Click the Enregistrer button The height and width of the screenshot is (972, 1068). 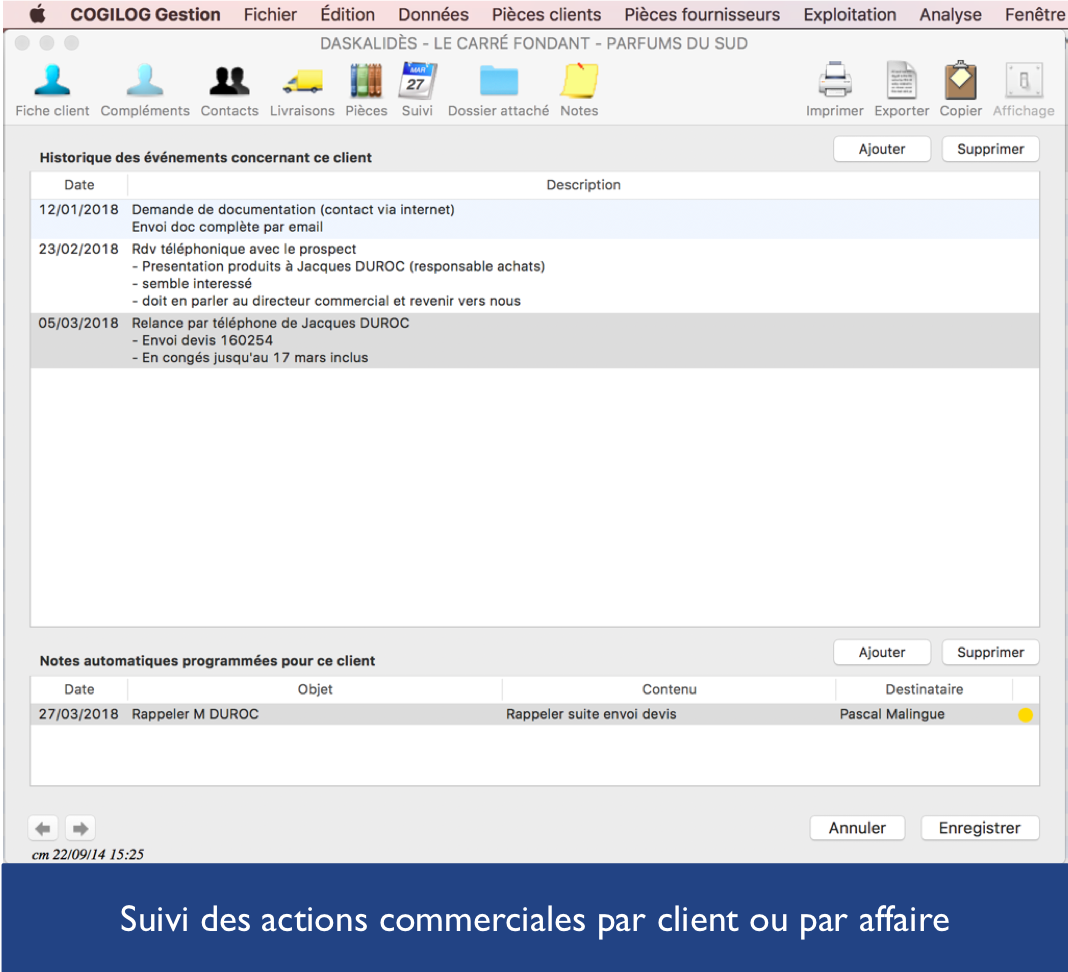click(979, 828)
